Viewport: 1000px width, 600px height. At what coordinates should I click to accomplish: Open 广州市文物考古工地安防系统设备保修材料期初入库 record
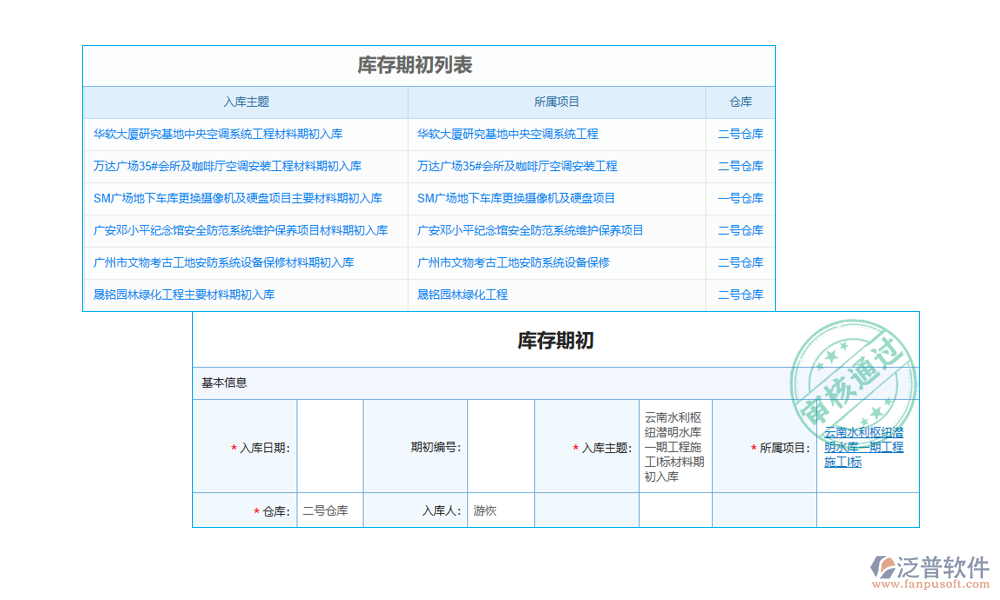[222, 263]
